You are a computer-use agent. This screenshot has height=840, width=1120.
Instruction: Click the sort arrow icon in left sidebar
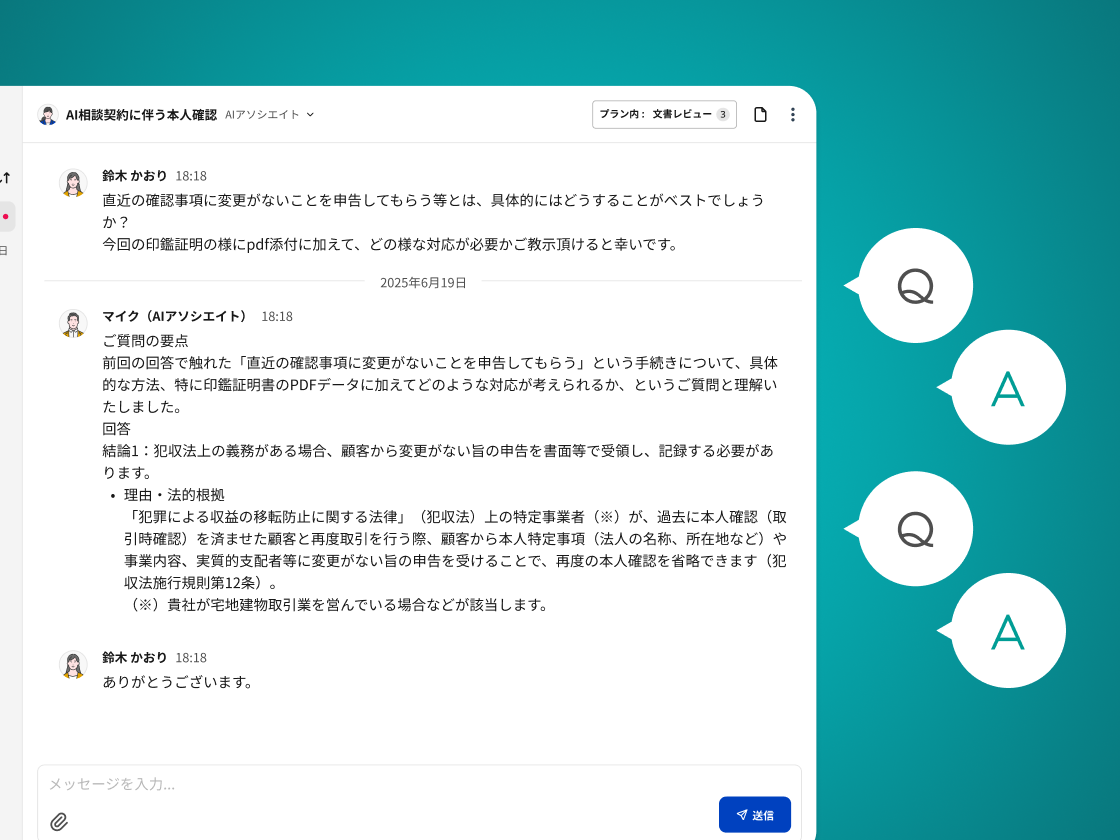[6, 178]
